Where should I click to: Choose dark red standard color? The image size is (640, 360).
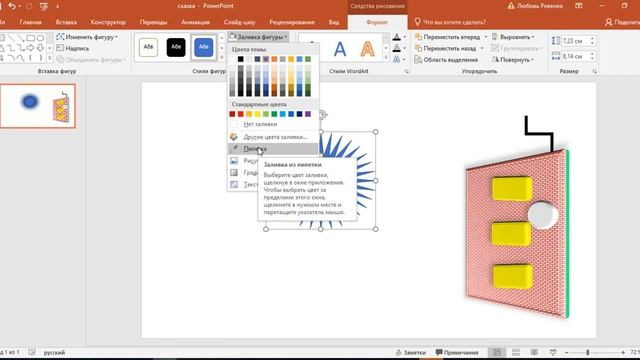232,114
